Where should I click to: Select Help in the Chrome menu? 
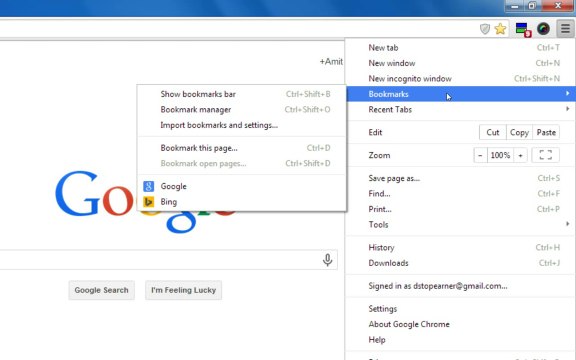(x=460, y=339)
